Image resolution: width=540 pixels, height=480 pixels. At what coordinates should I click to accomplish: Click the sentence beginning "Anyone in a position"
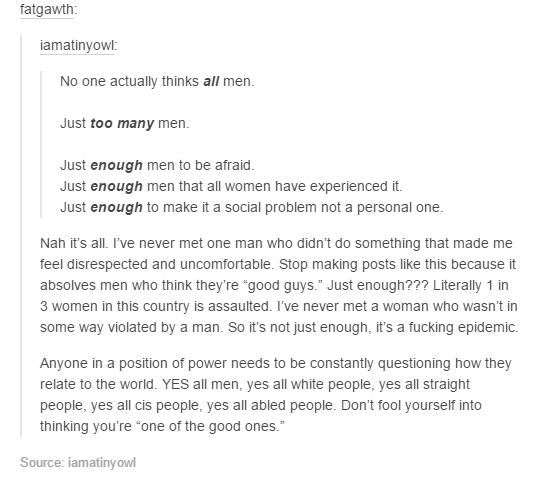tap(276, 374)
